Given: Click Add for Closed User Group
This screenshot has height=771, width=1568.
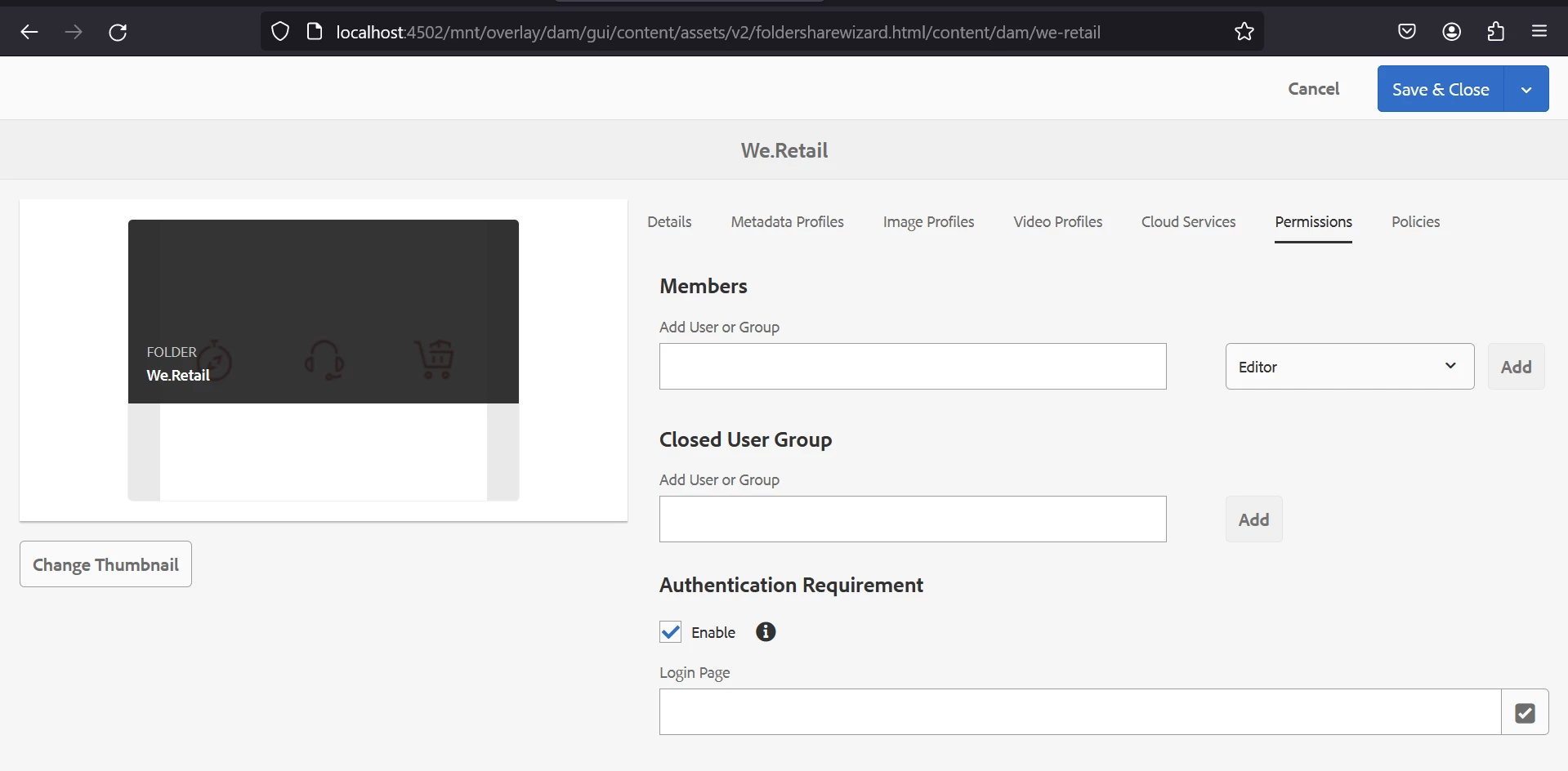Looking at the screenshot, I should [1253, 519].
